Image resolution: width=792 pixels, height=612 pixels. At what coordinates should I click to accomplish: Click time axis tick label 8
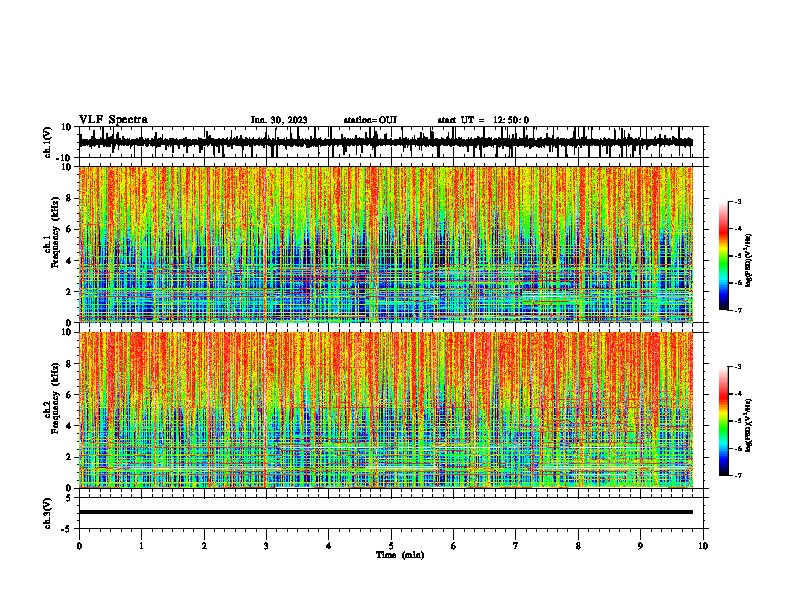tap(578, 546)
